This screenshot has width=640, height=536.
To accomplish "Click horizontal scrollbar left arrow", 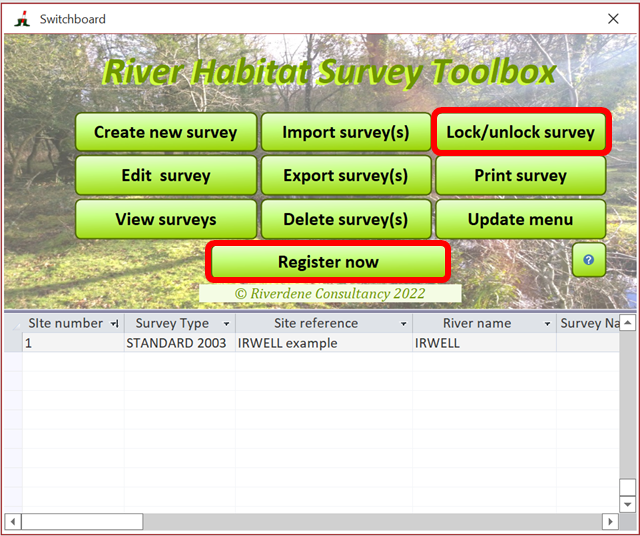I will coord(13,522).
